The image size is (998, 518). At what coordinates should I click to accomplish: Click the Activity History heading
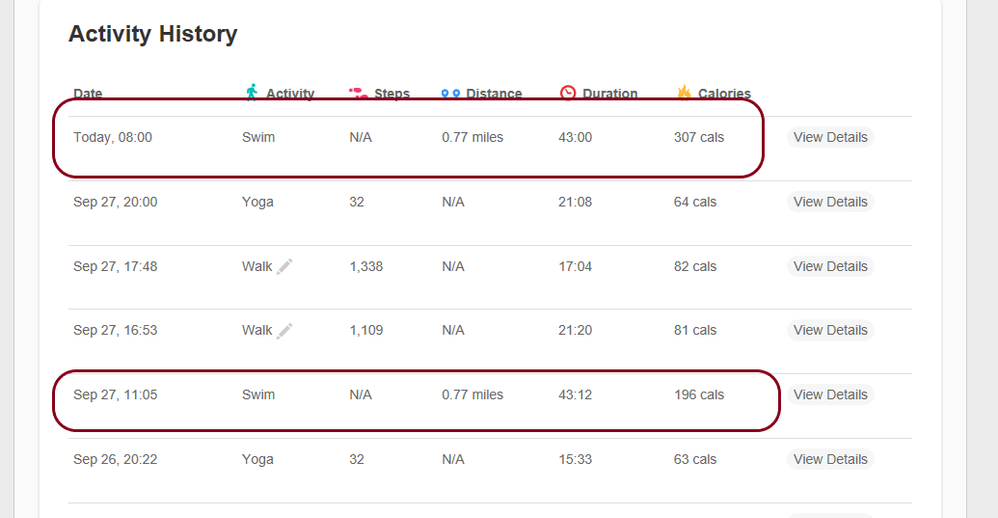[153, 34]
